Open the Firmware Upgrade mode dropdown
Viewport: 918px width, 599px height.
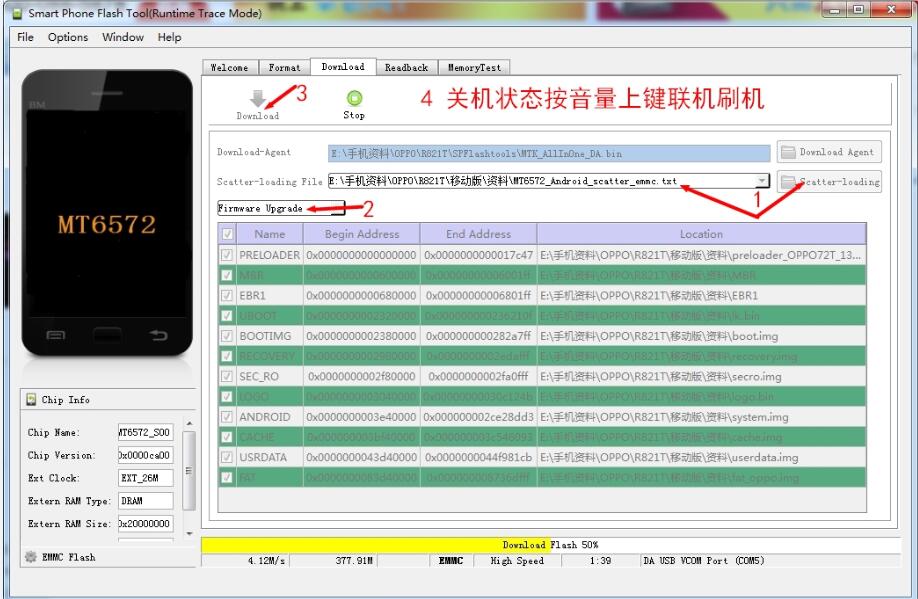281,208
